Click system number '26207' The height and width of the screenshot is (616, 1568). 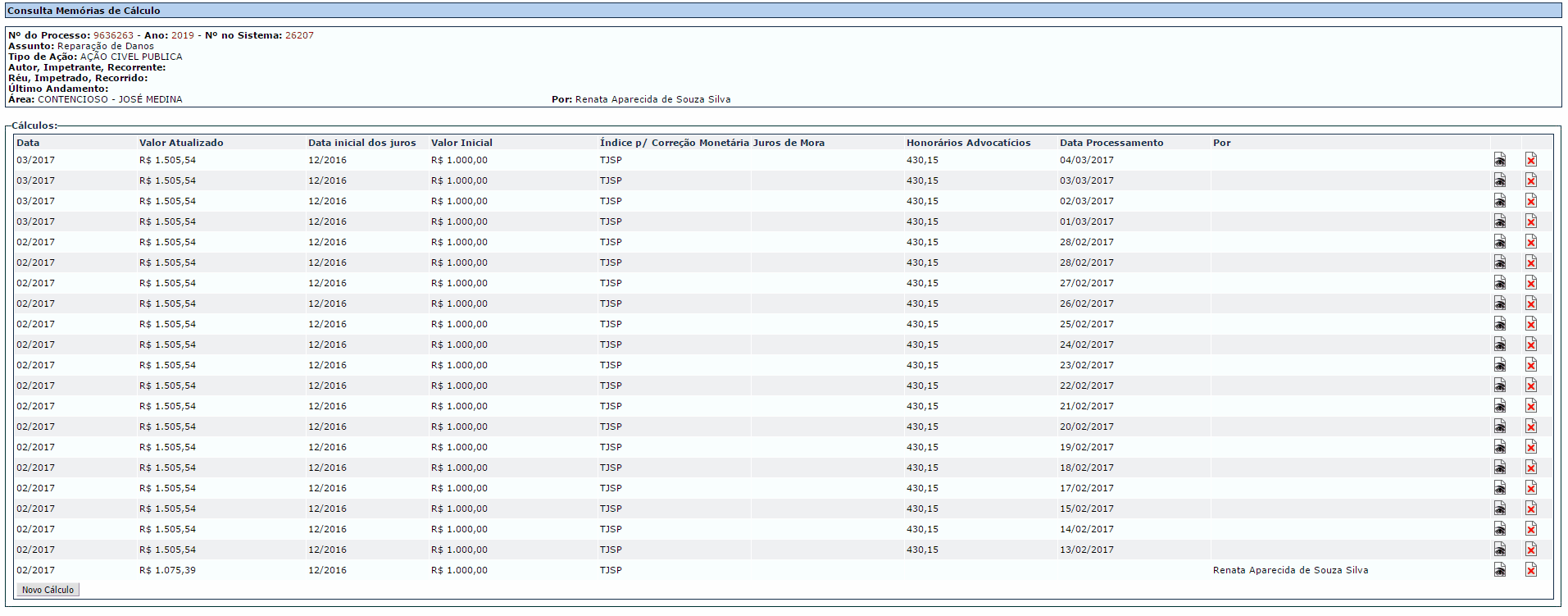(x=299, y=35)
